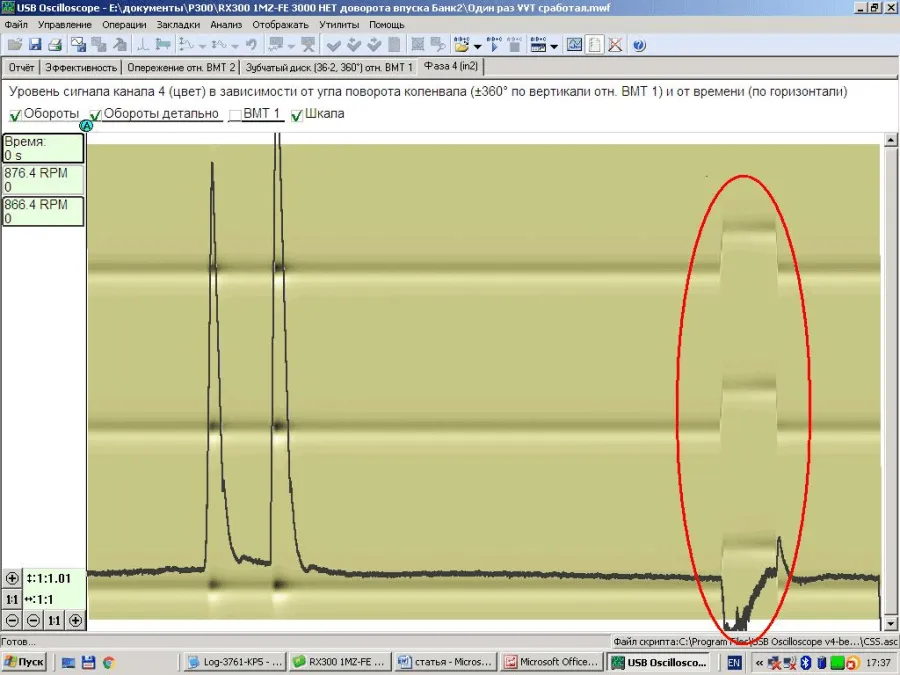Viewport: 900px width, 675px height.
Task: Click the Open file folder icon
Action: pyautogui.click(x=15, y=44)
